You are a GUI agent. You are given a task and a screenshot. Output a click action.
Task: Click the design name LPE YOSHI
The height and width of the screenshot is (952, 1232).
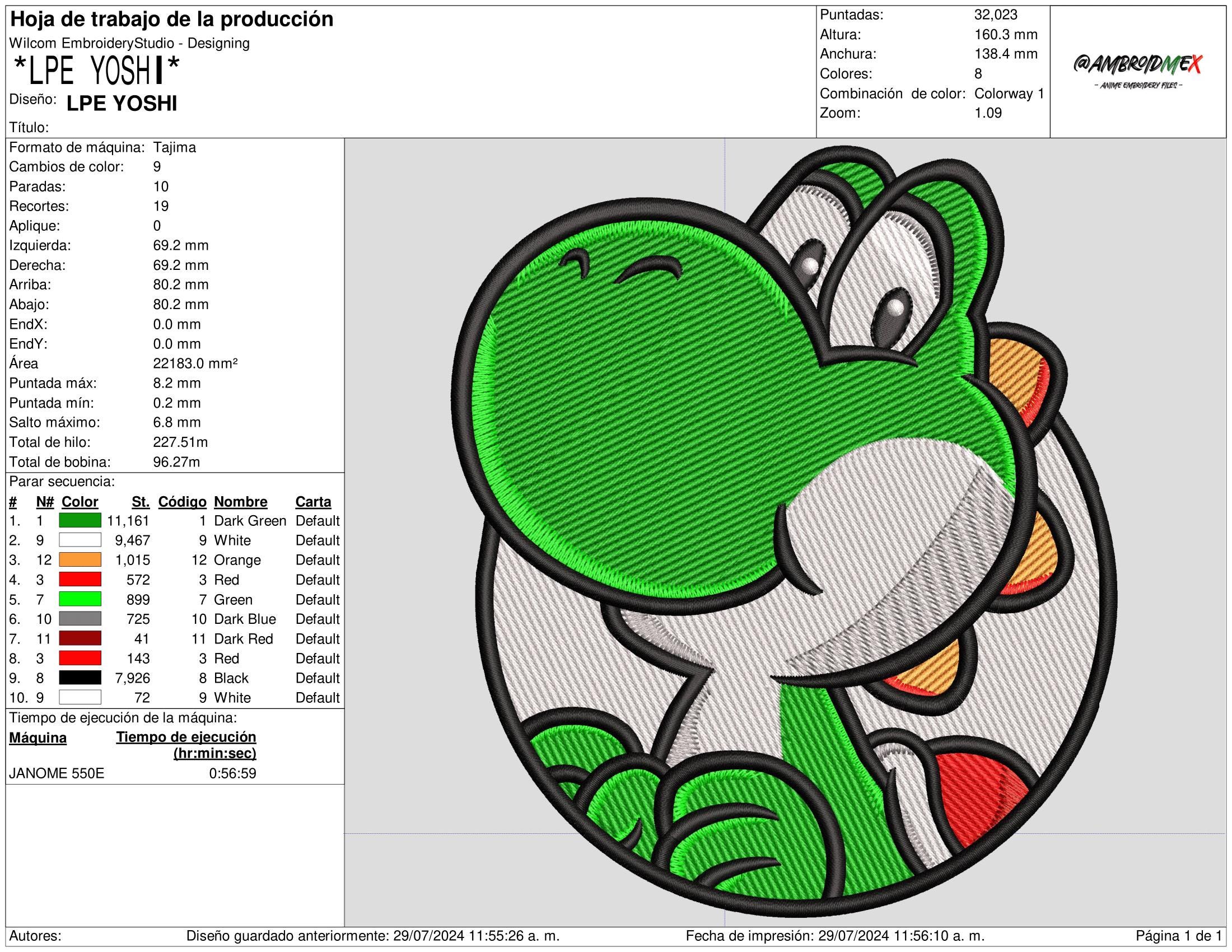(122, 103)
